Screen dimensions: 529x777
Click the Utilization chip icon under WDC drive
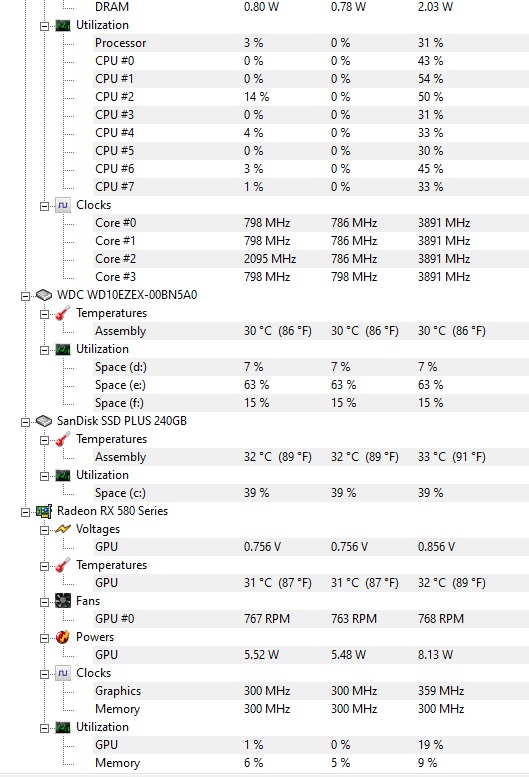(63, 349)
